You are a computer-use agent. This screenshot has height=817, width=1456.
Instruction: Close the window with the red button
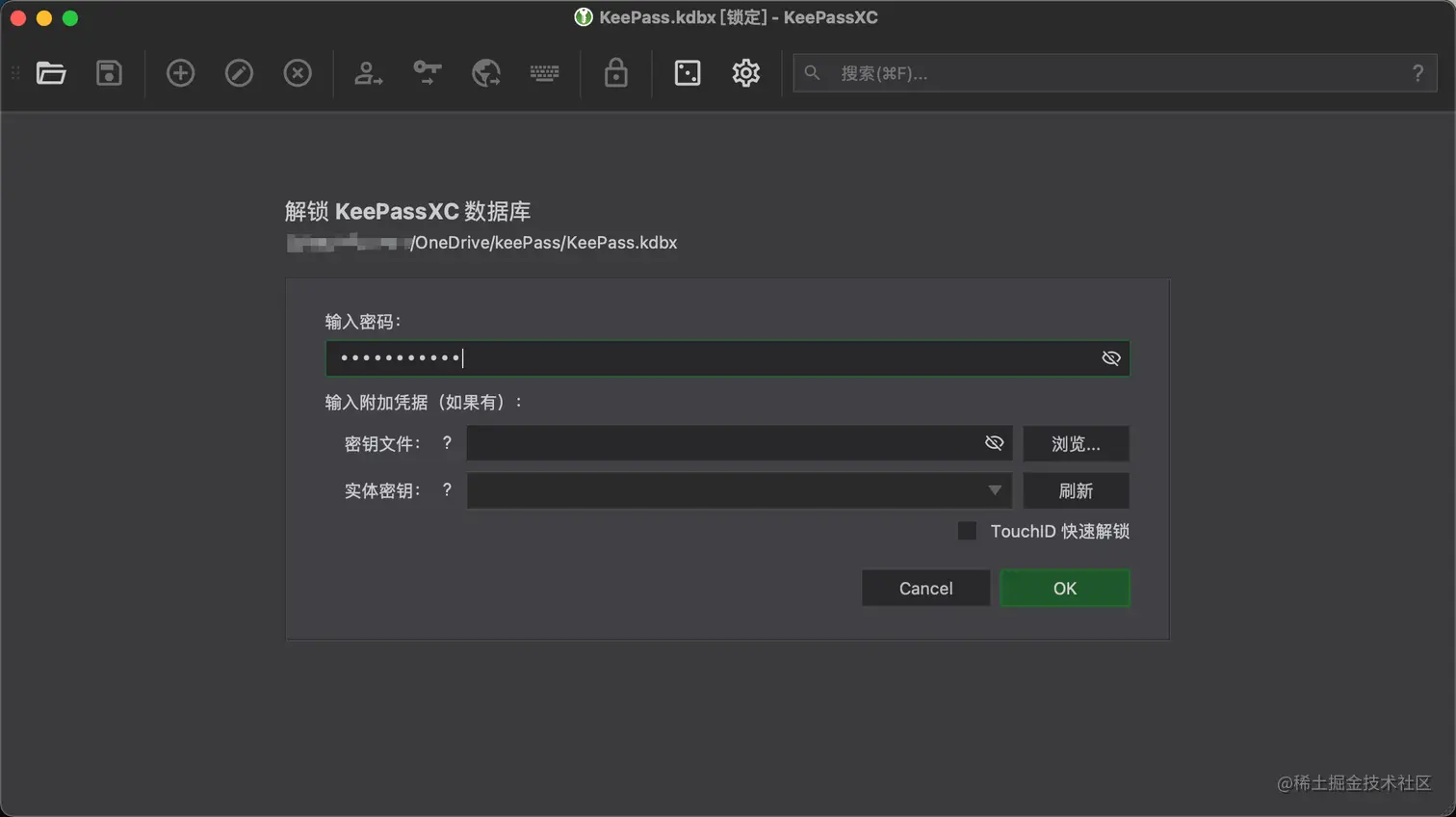point(17,17)
